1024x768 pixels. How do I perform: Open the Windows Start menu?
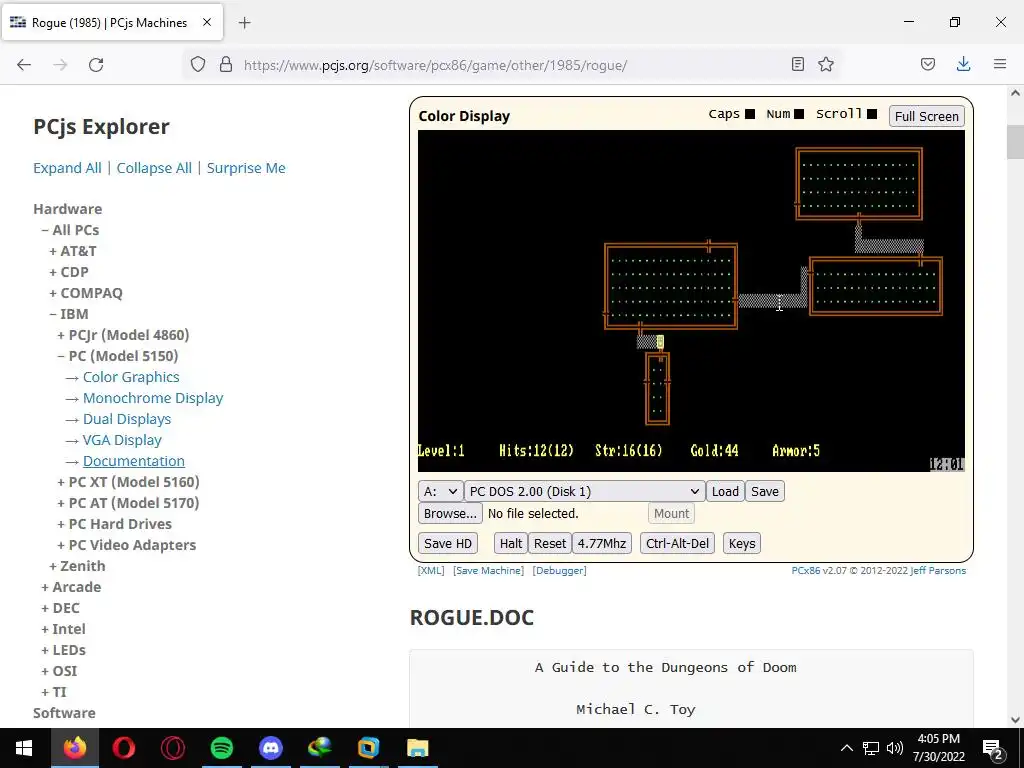point(24,748)
